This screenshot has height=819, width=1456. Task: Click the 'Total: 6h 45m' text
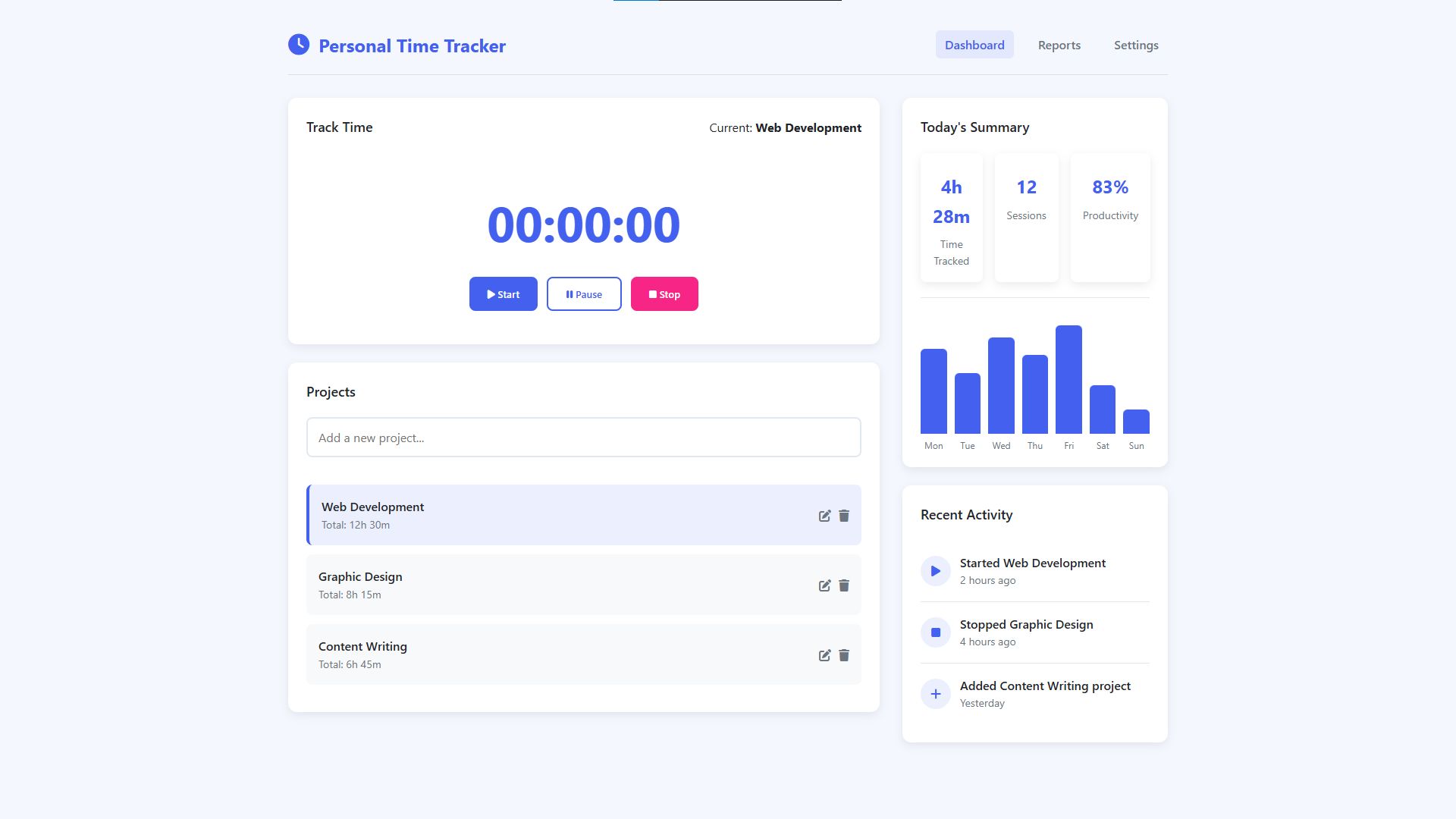pos(350,664)
